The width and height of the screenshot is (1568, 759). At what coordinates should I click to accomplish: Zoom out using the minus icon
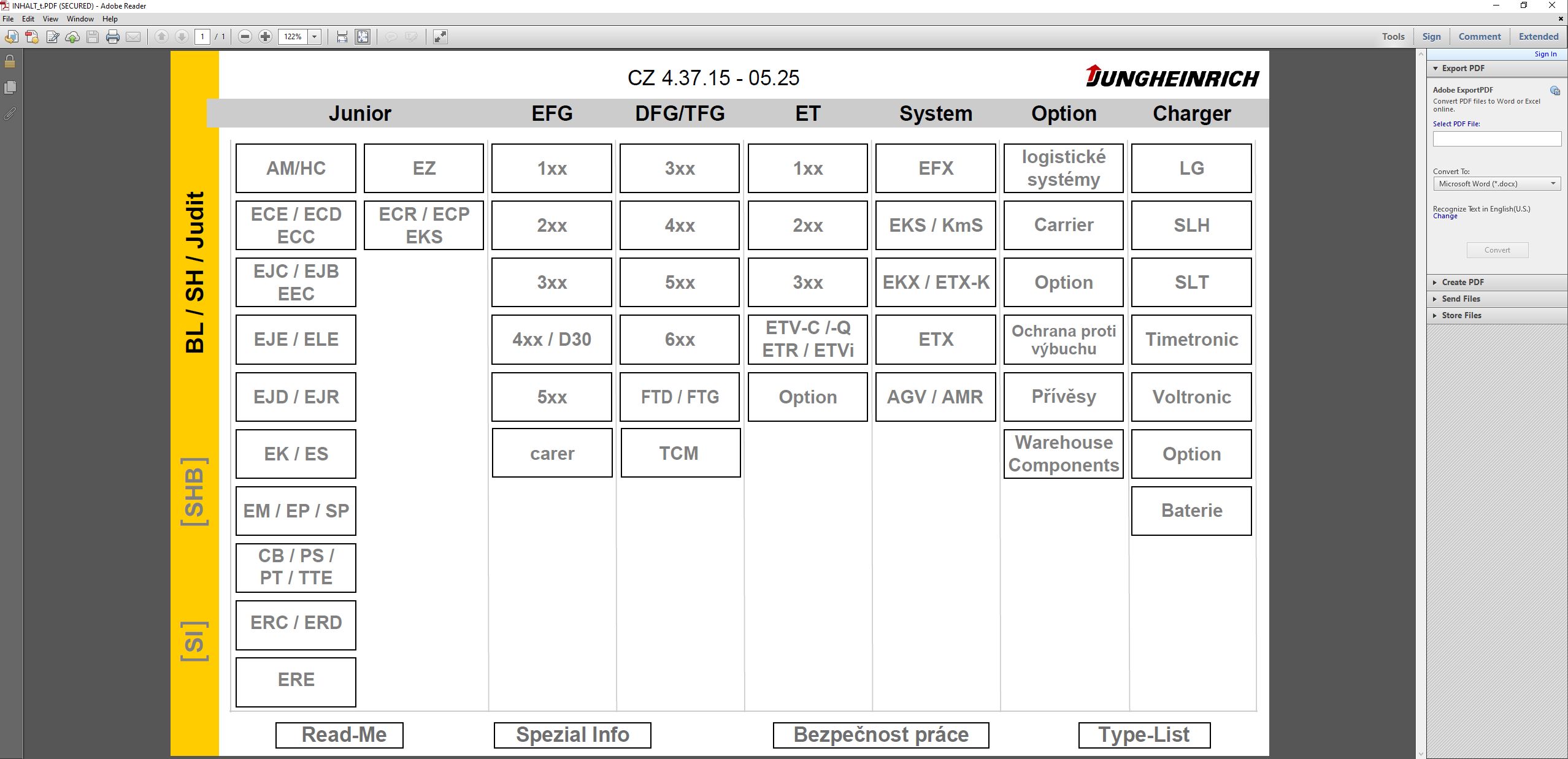(245, 37)
